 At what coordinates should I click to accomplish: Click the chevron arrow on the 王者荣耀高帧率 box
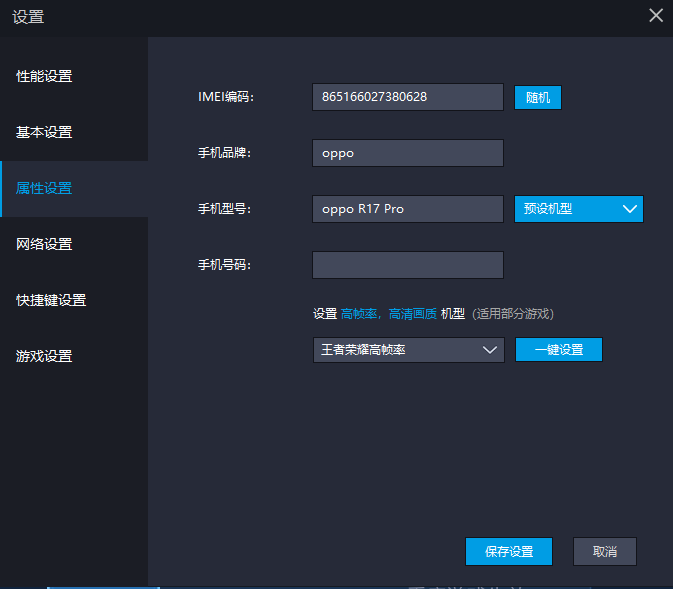click(490, 350)
